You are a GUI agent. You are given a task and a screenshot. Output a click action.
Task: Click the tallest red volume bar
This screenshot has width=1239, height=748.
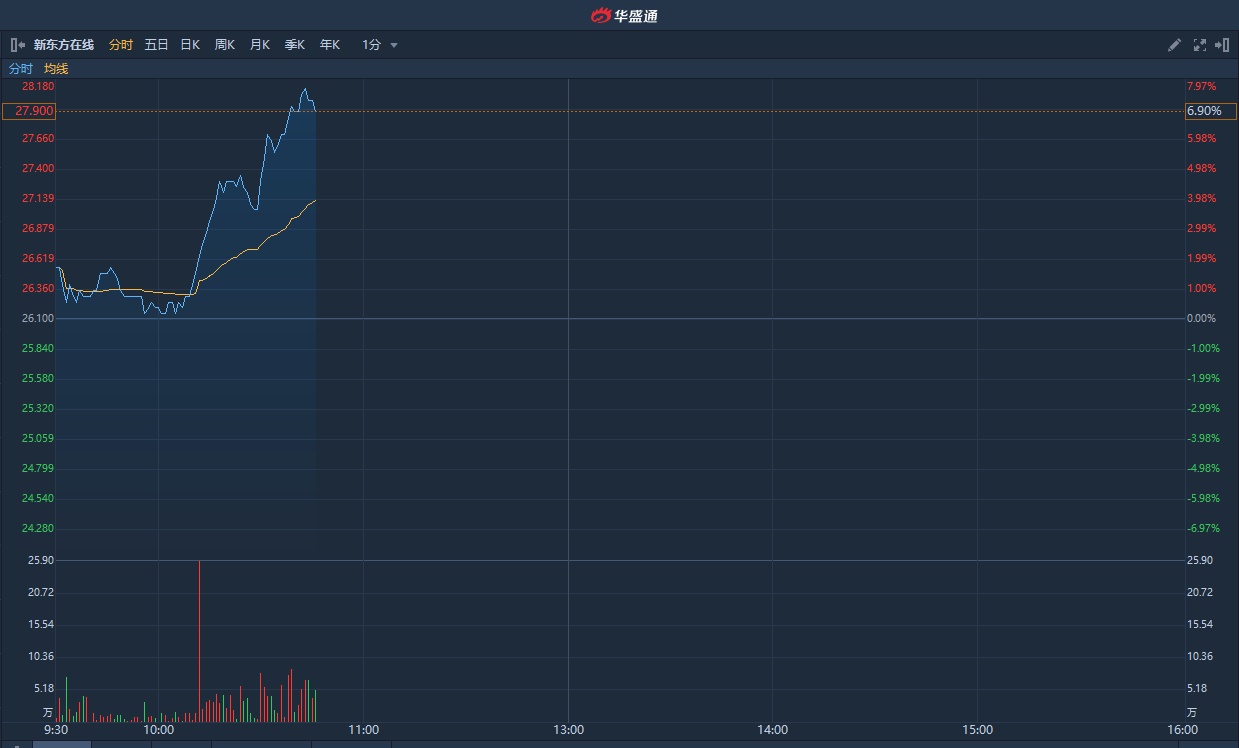click(x=199, y=640)
